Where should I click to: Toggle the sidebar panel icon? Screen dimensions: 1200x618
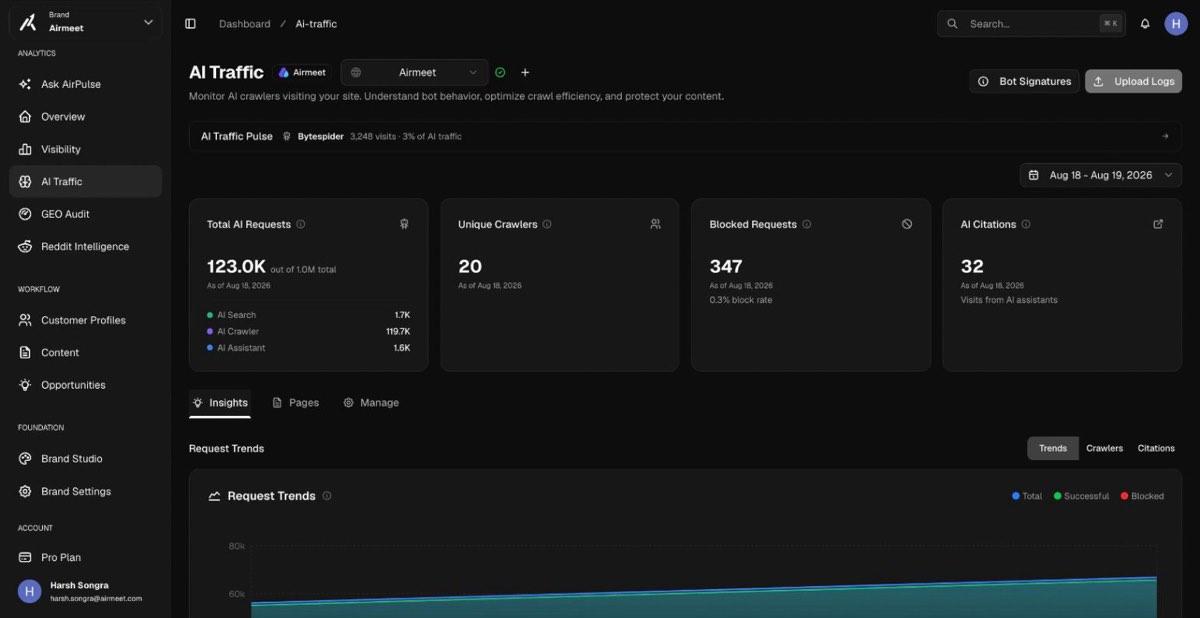point(190,24)
